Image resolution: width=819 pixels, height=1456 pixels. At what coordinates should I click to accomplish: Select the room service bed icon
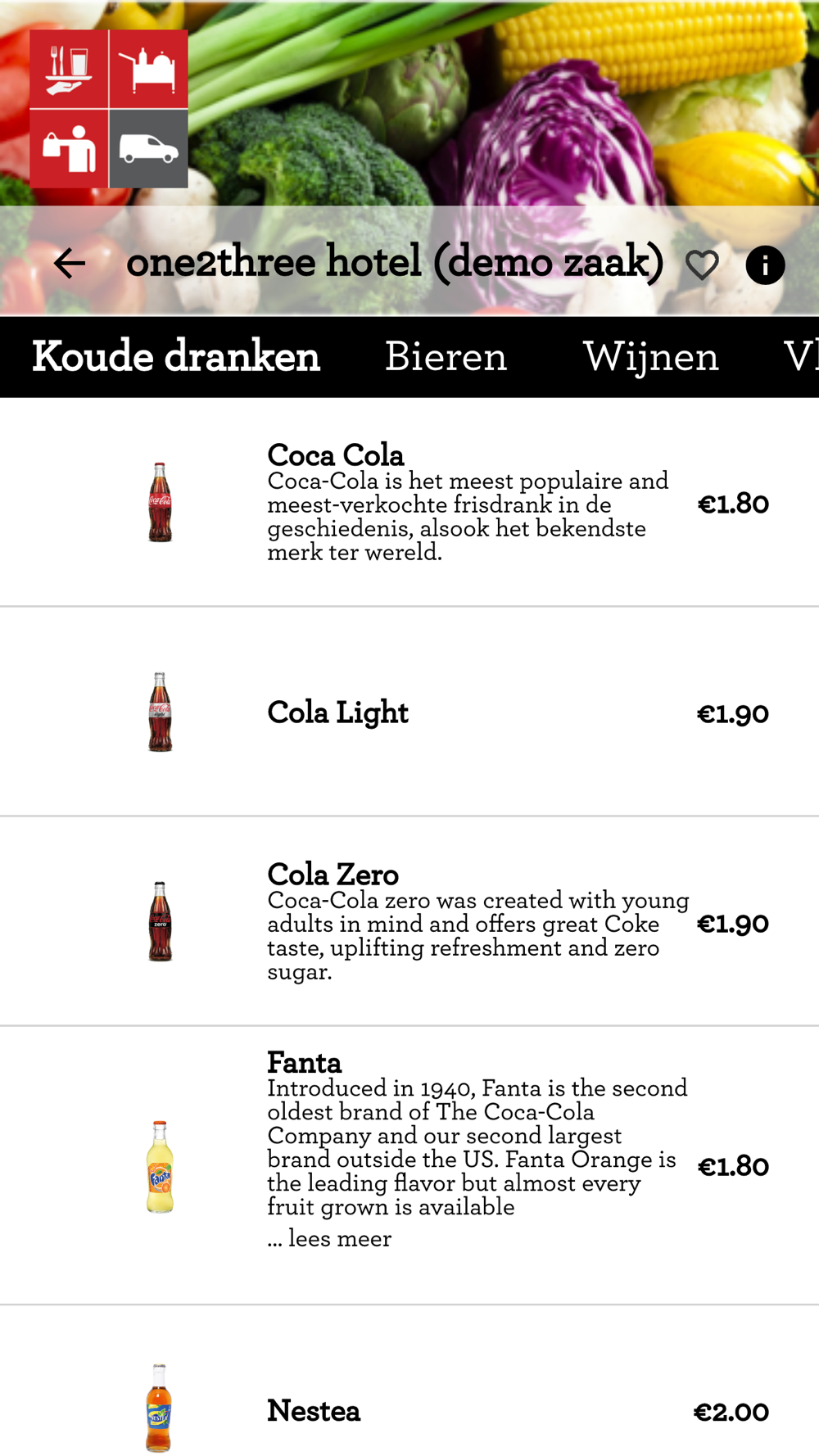click(148, 69)
